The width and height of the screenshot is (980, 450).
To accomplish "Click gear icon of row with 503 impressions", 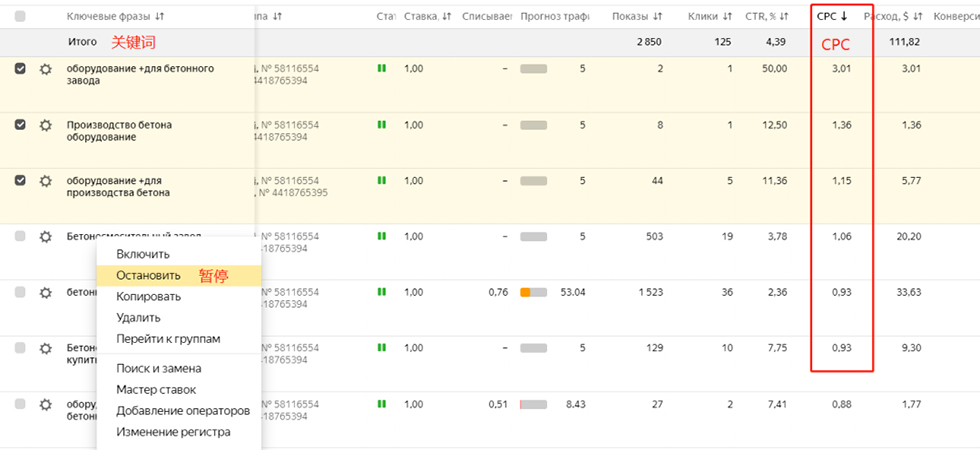I will (45, 237).
